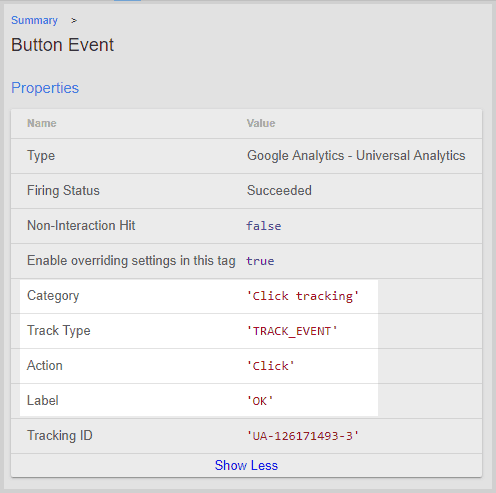
Task: Select the Type property label
Action: [41, 156]
